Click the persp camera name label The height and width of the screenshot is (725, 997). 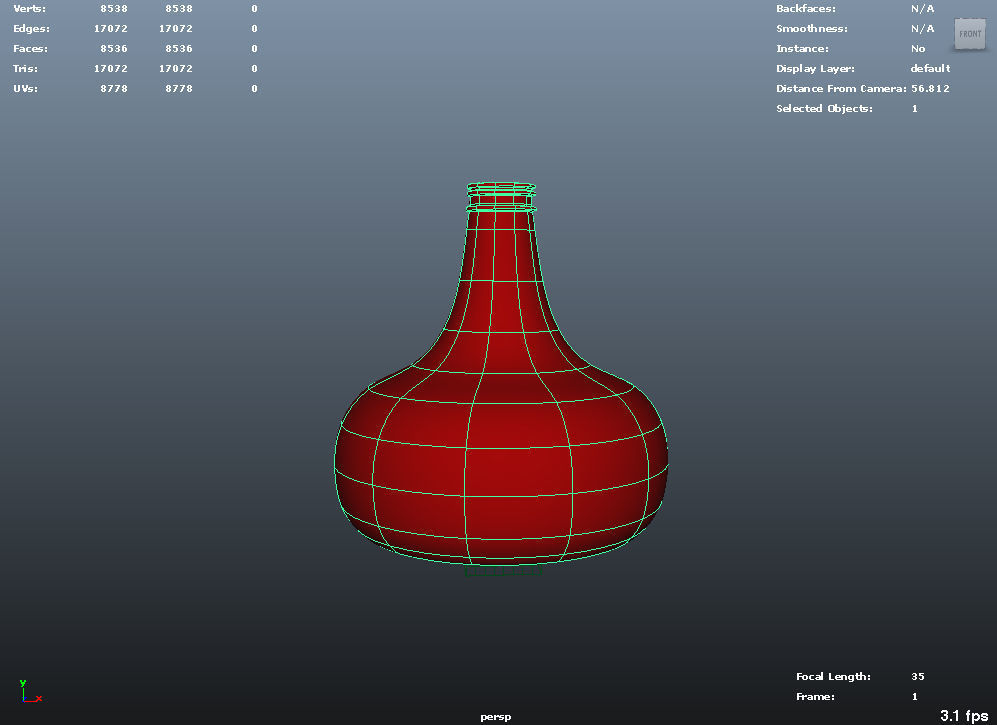(496, 717)
